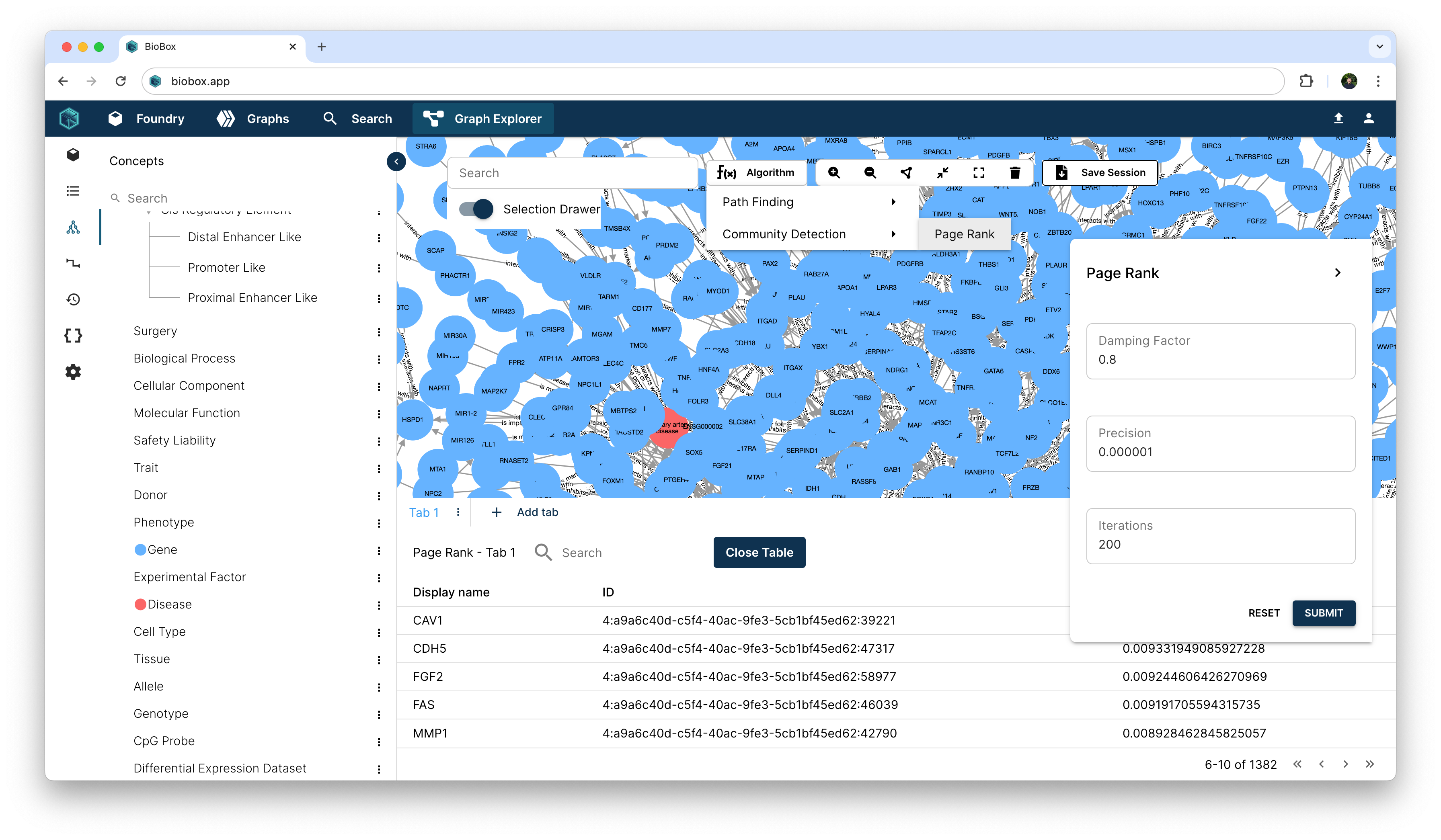Open the Algorithm dropdown
The width and height of the screenshot is (1441, 840).
click(x=756, y=172)
